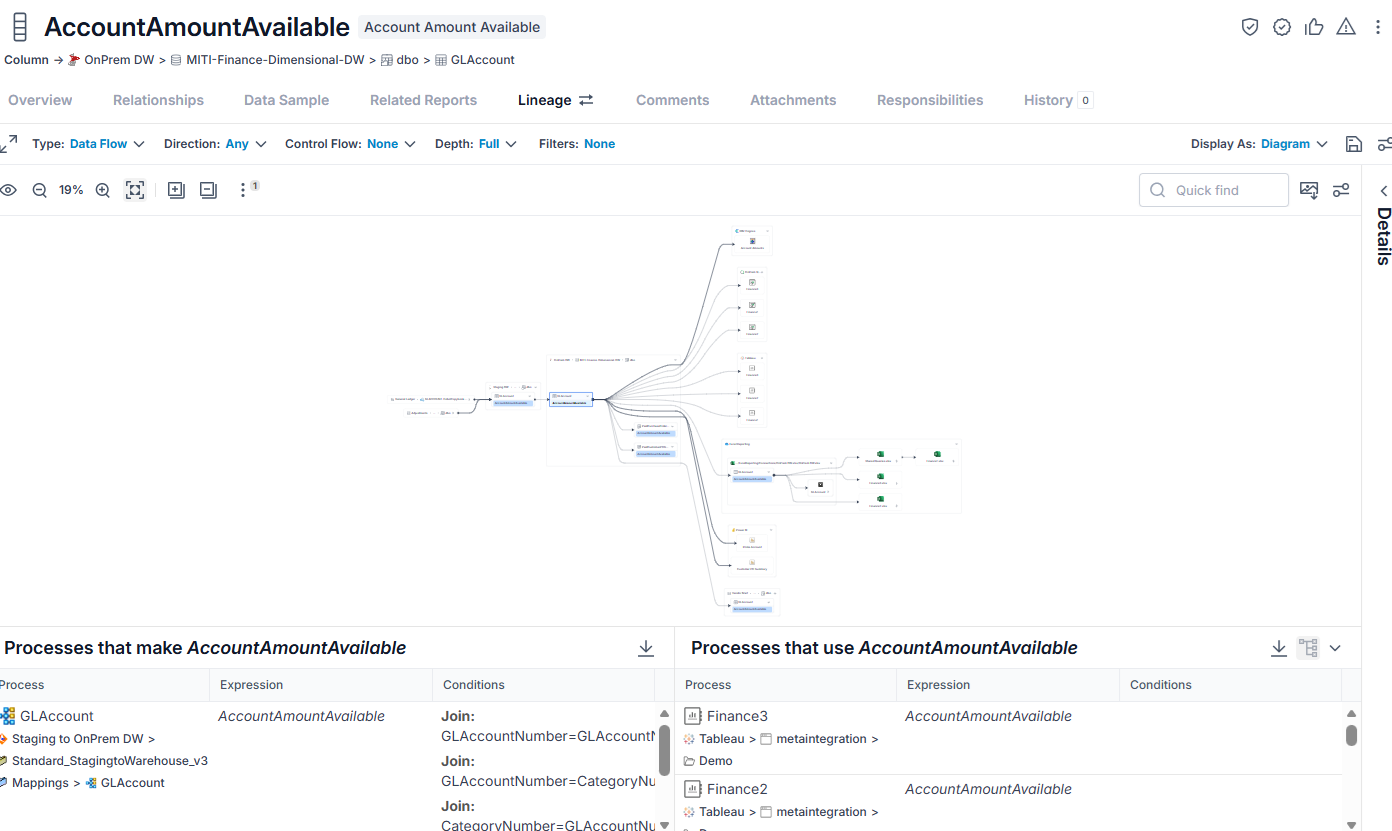Switch to the Relationships tab
Viewport: 1392px width, 831px height.
158,100
